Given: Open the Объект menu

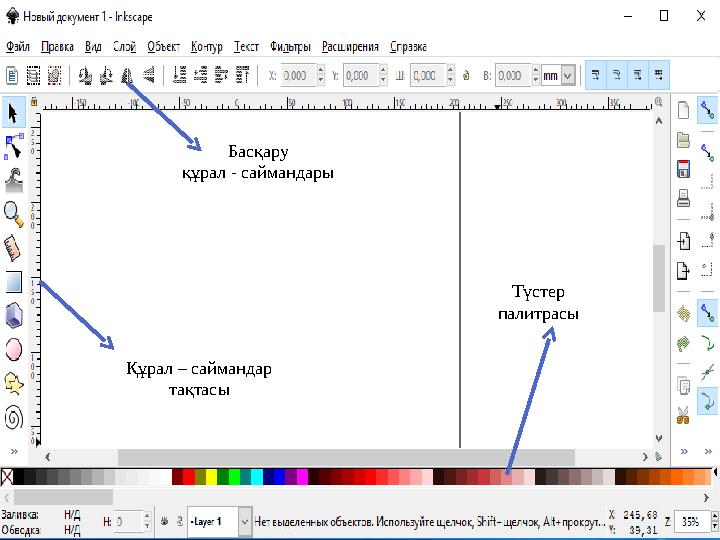Looking at the screenshot, I should tap(163, 46).
